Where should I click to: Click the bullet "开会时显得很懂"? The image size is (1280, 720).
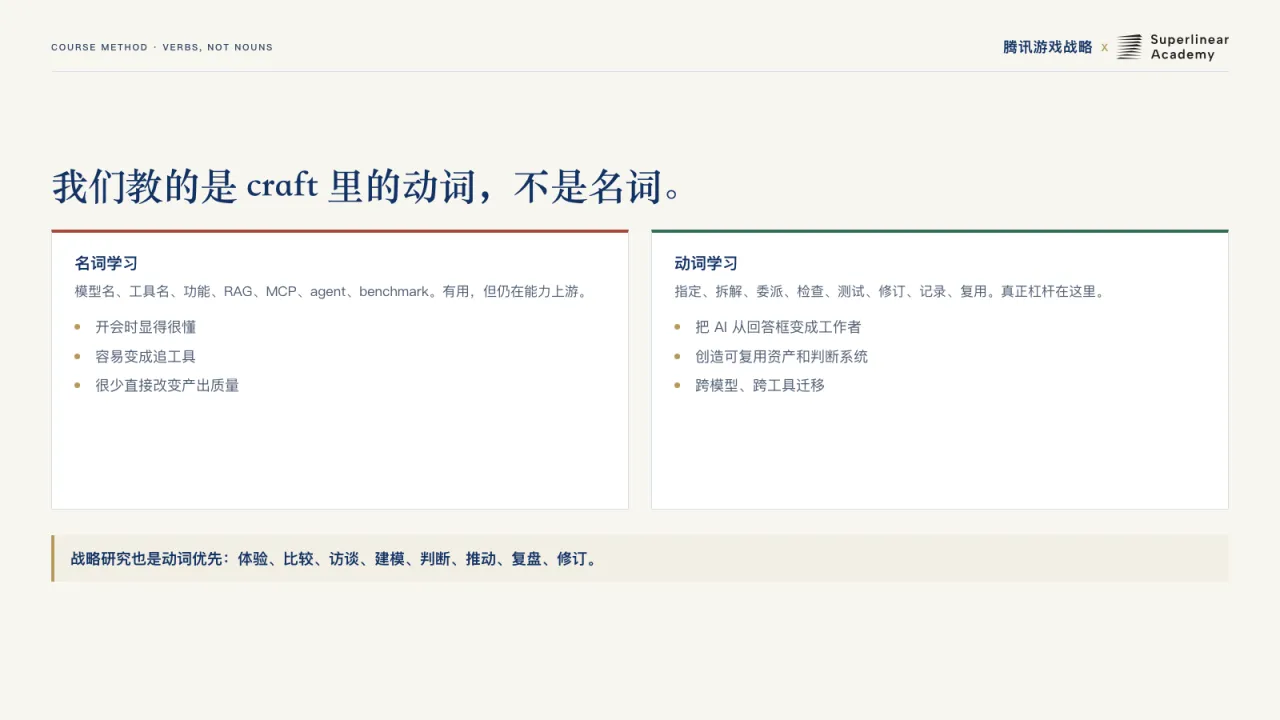(x=146, y=327)
